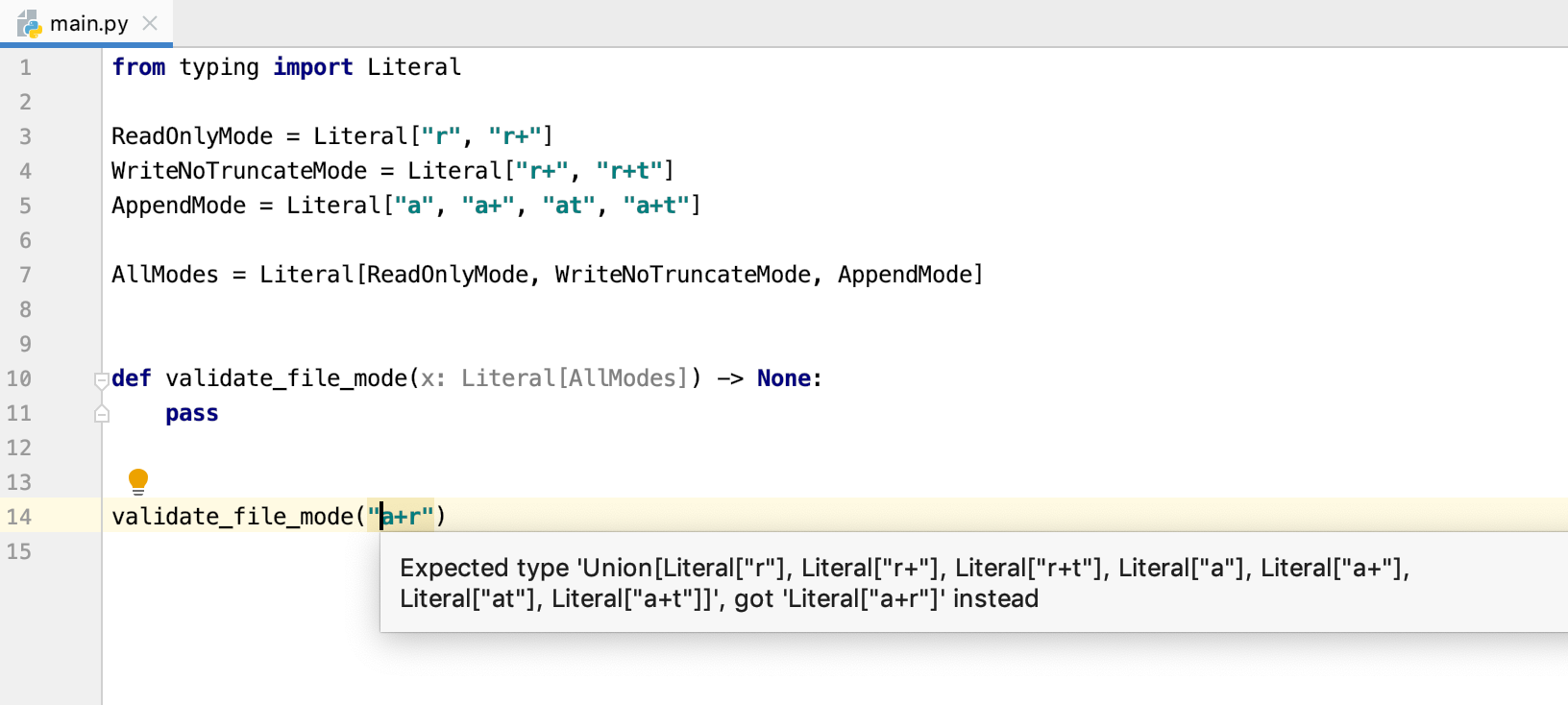Click the validate_file_mode call on line 14
1568x705 pixels.
[233, 517]
